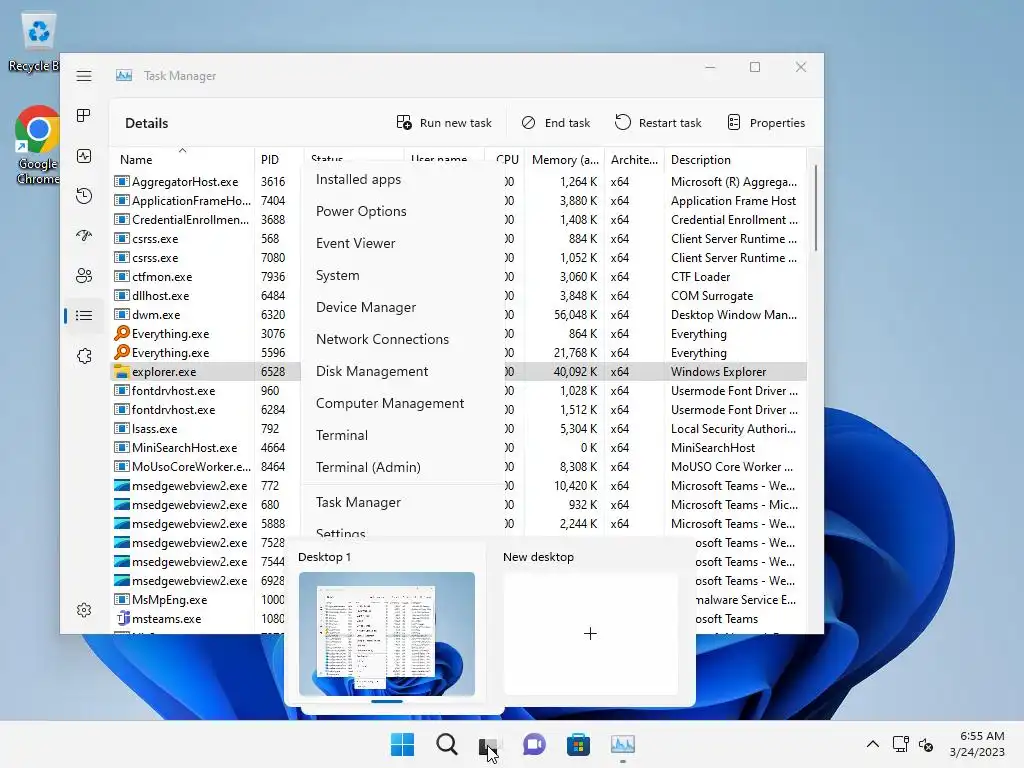The image size is (1024, 768).
Task: Open Task Manager settings gear icon
Action: 84,610
